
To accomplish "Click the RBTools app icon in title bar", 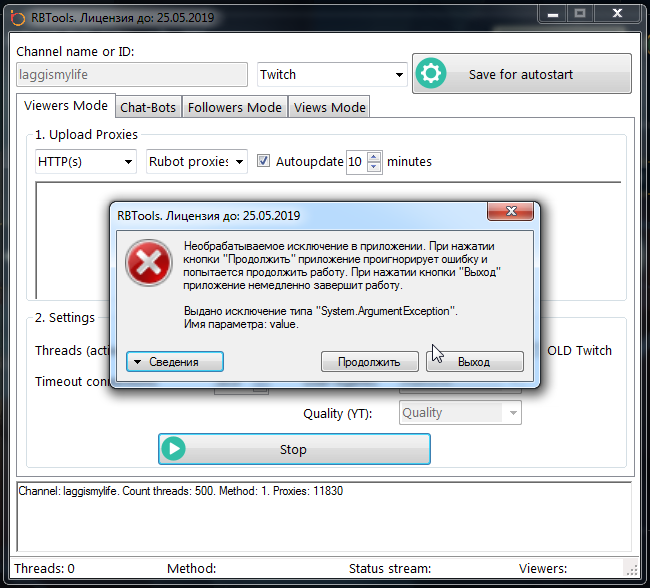I will 17,15.
